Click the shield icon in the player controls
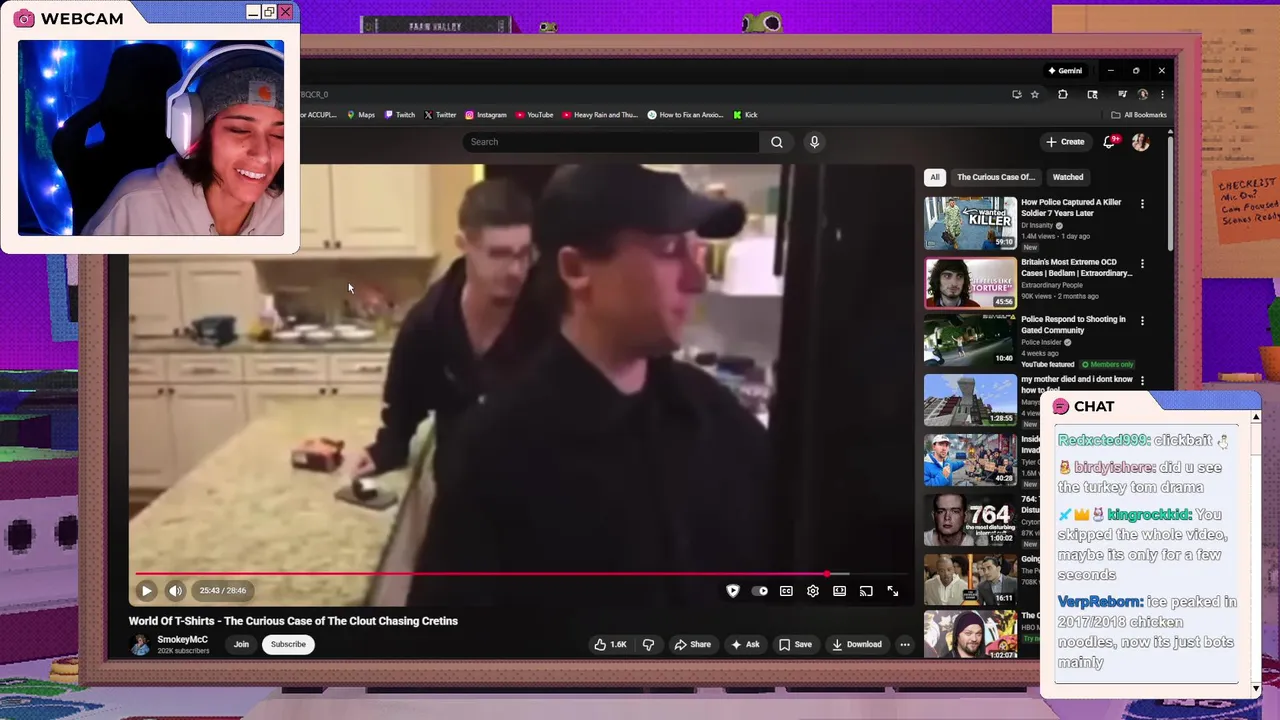 tap(733, 591)
